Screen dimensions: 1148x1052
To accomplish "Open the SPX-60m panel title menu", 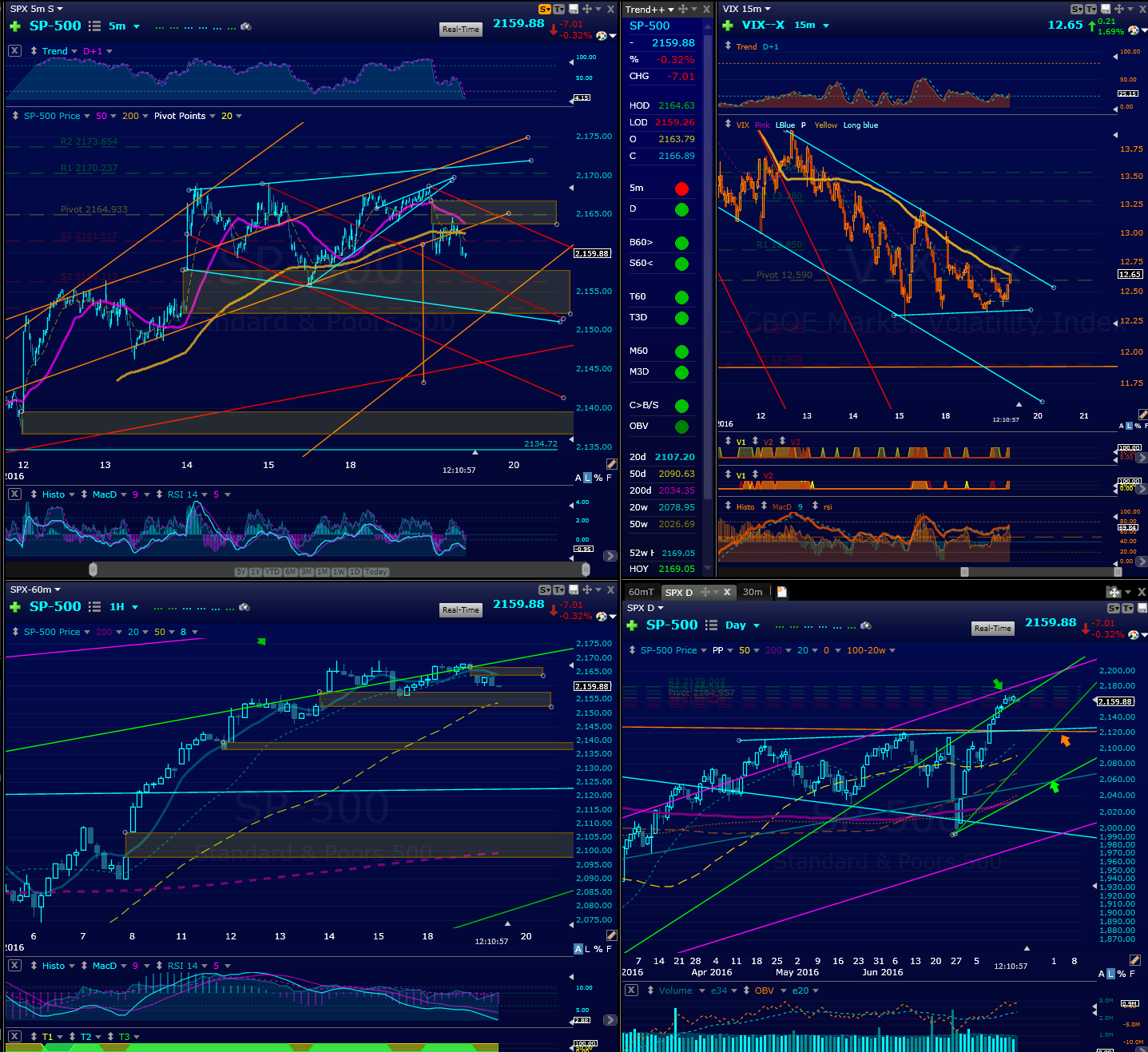I will coord(35,590).
